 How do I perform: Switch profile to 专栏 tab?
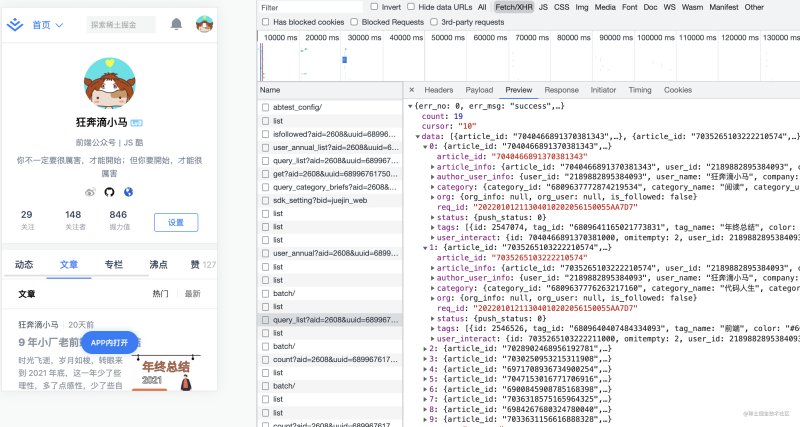click(114, 264)
